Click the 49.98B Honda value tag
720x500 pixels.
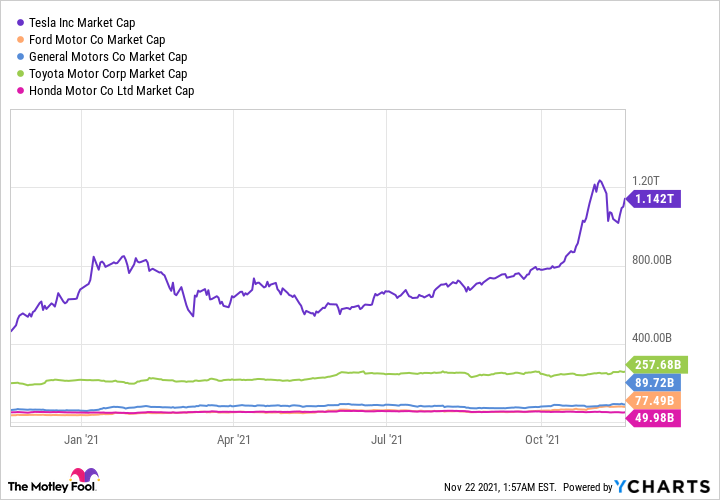[655, 417]
